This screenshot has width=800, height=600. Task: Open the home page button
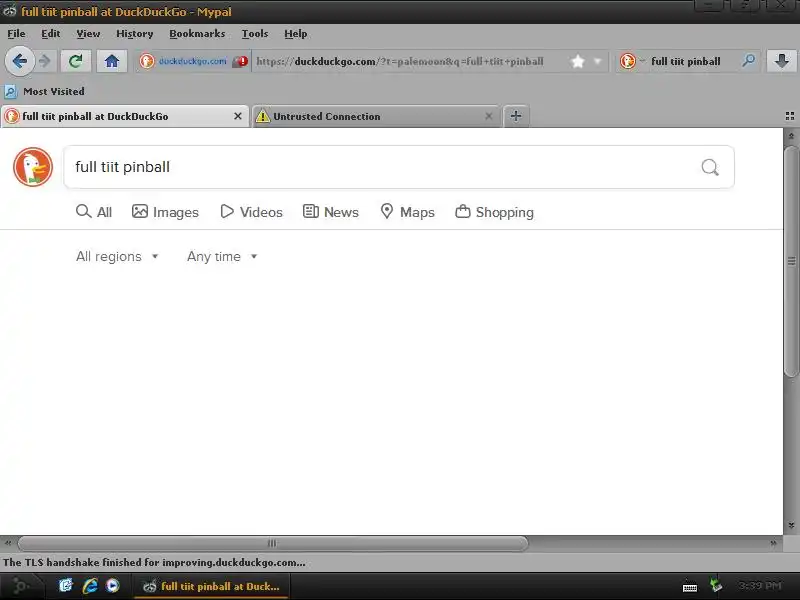[x=112, y=61]
